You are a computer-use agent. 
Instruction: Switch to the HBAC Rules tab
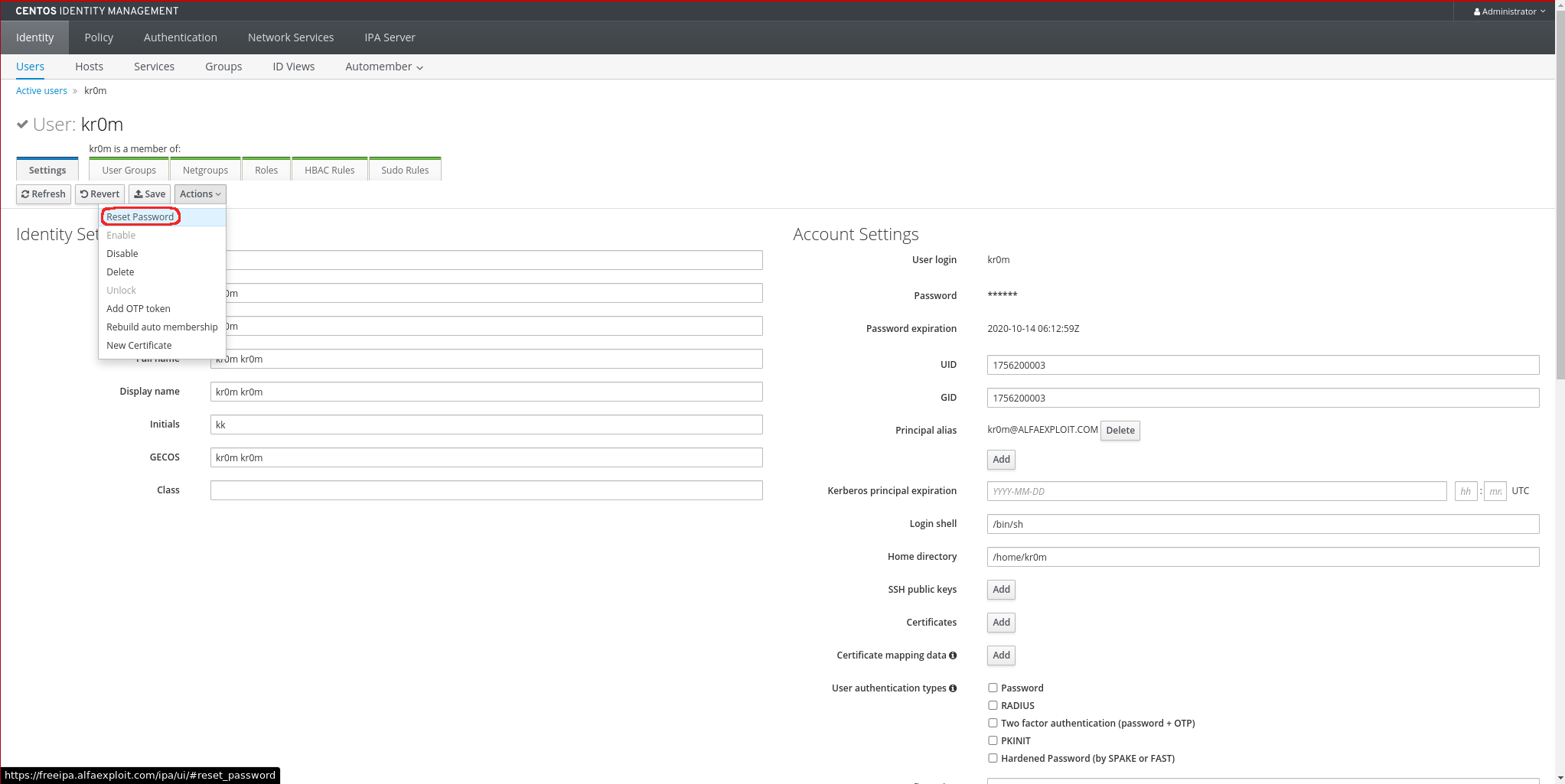pos(329,171)
